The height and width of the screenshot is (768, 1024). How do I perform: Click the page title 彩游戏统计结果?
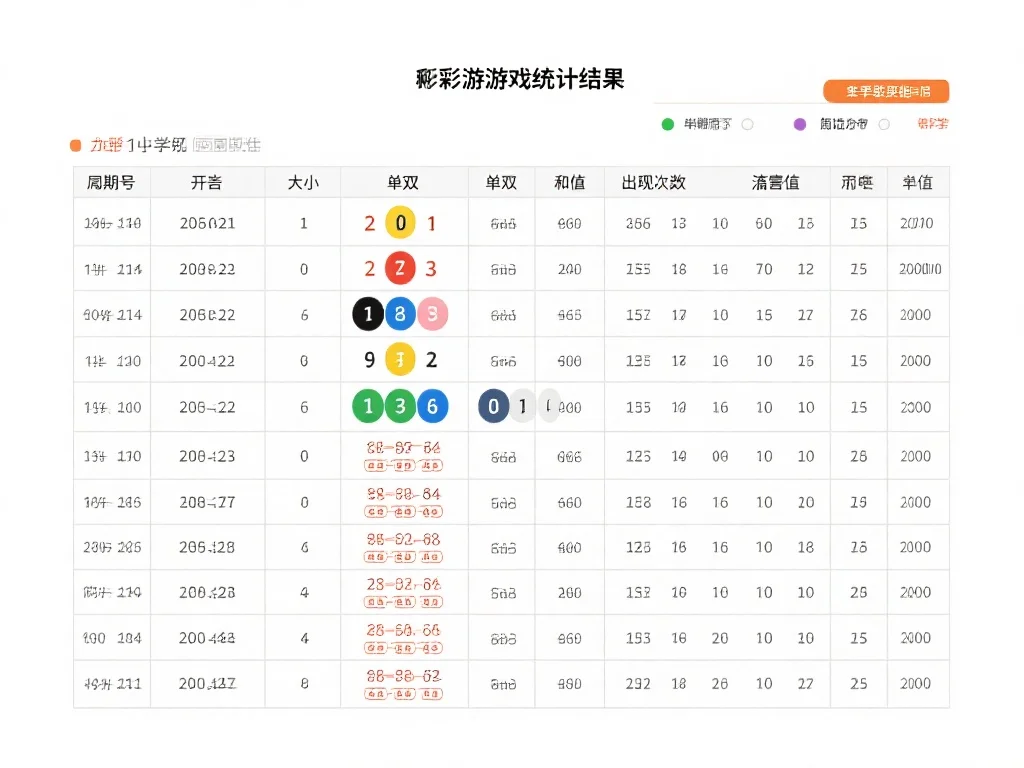pyautogui.click(x=520, y=79)
